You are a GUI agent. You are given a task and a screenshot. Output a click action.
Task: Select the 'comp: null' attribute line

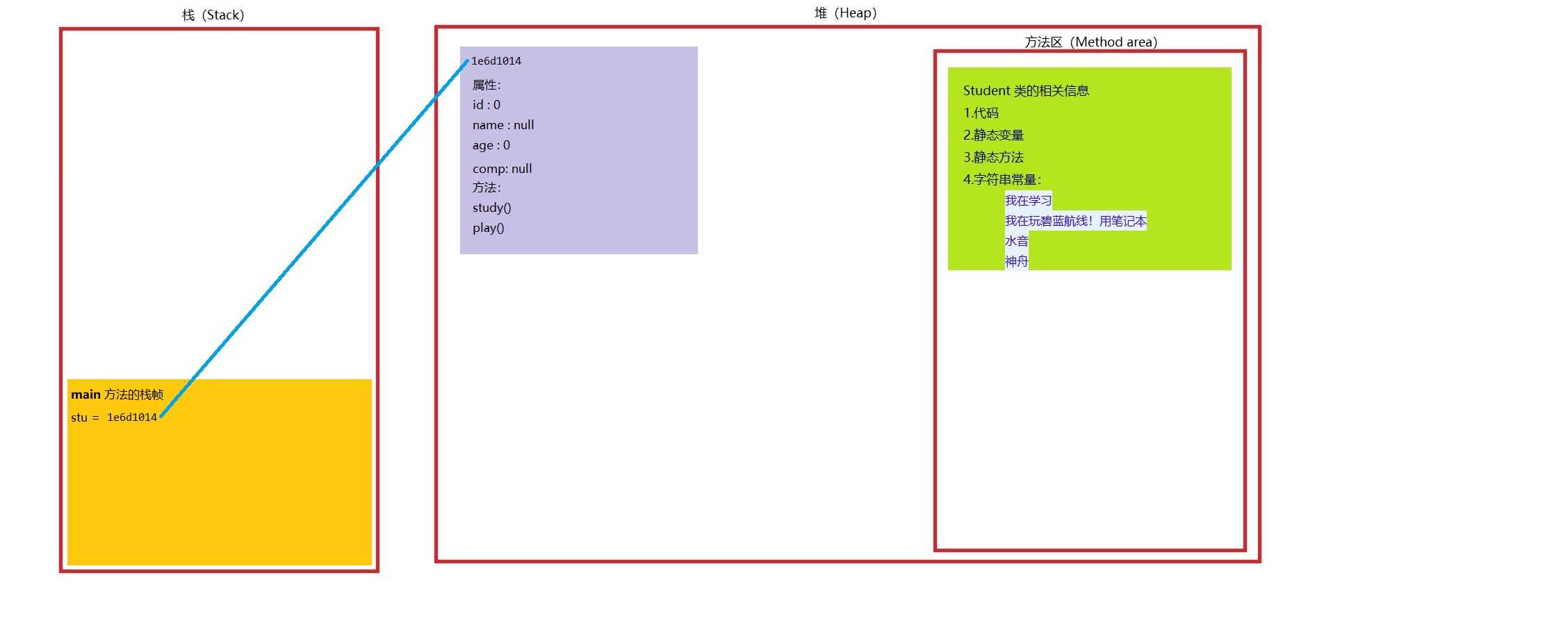pyautogui.click(x=503, y=169)
